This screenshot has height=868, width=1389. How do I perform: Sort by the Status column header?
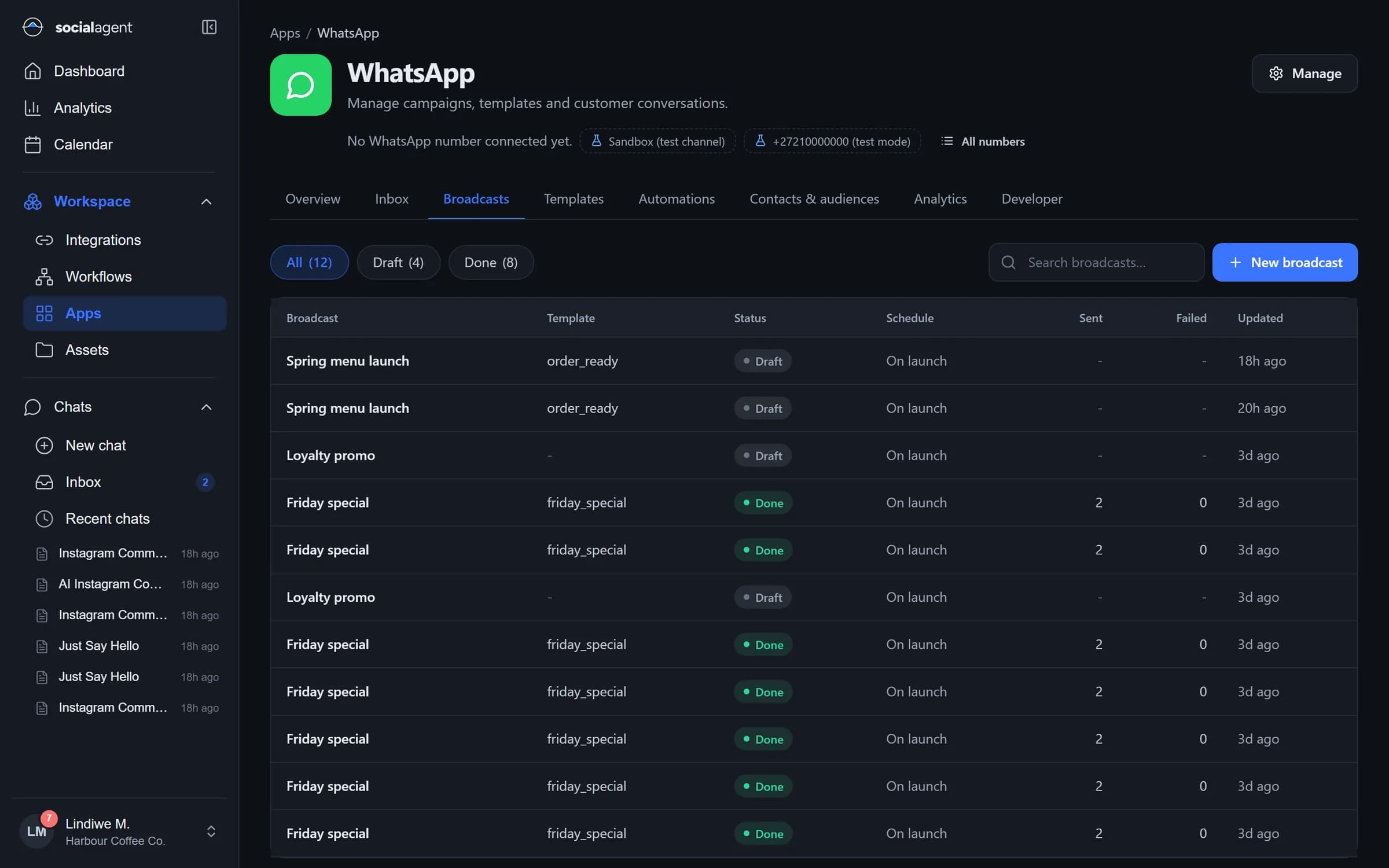pos(750,318)
